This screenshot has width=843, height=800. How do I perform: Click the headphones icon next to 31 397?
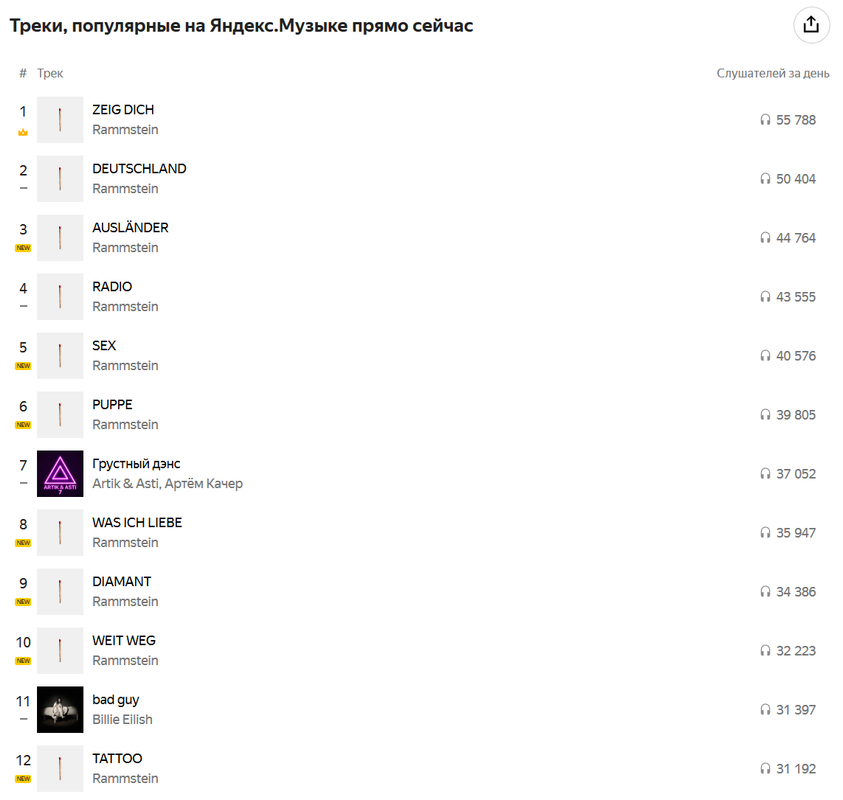point(766,710)
